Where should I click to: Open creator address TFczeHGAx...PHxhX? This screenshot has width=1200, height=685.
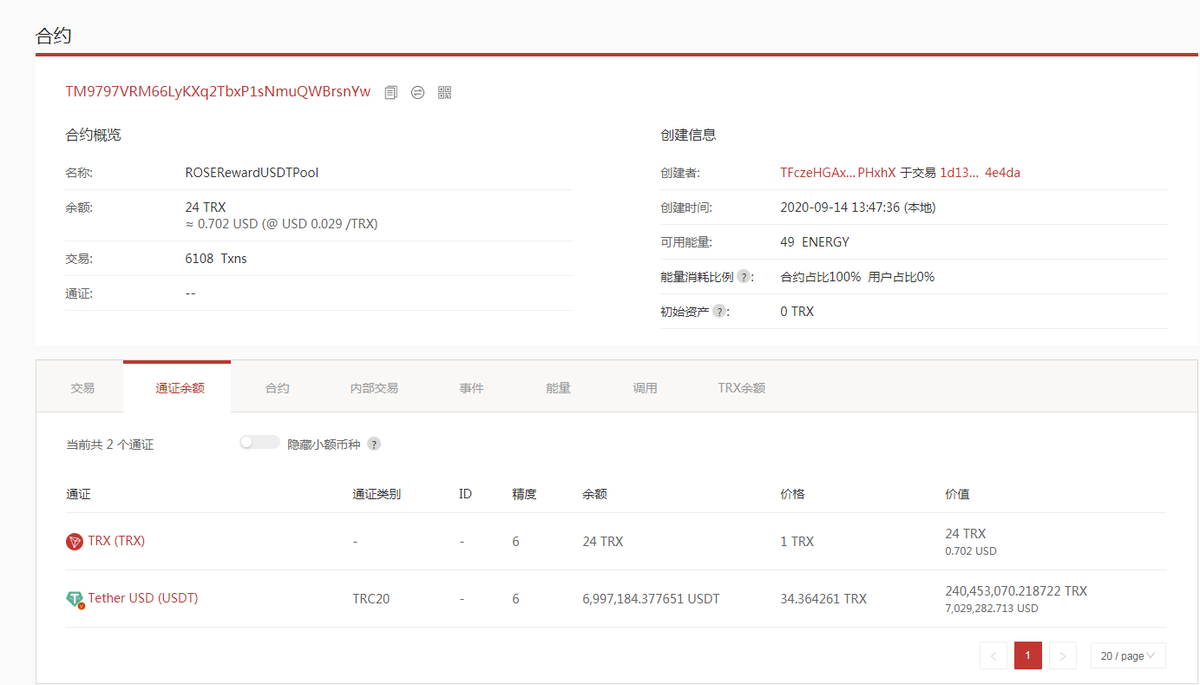coord(838,173)
